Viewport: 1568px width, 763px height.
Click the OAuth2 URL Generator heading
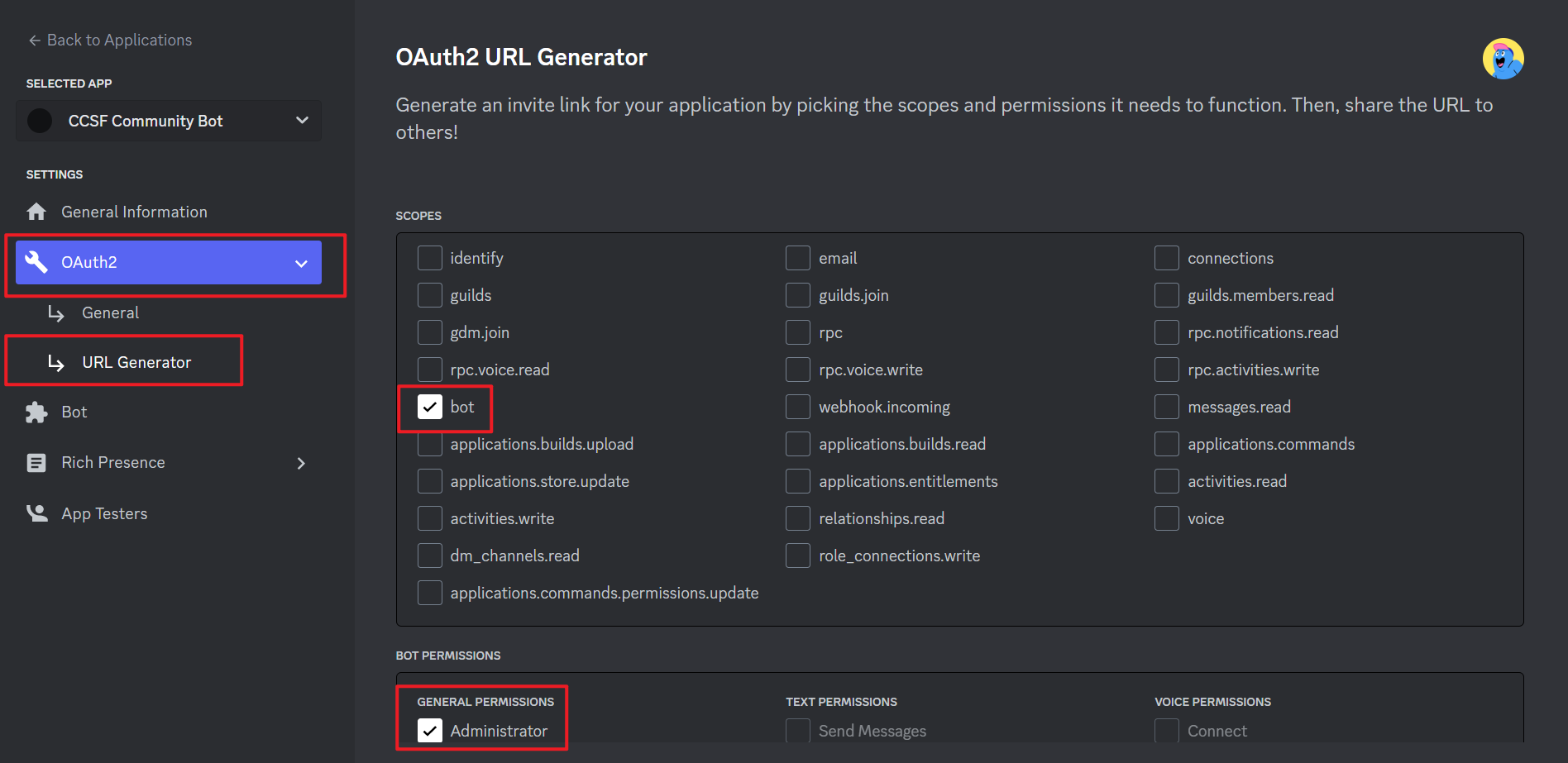(x=521, y=57)
